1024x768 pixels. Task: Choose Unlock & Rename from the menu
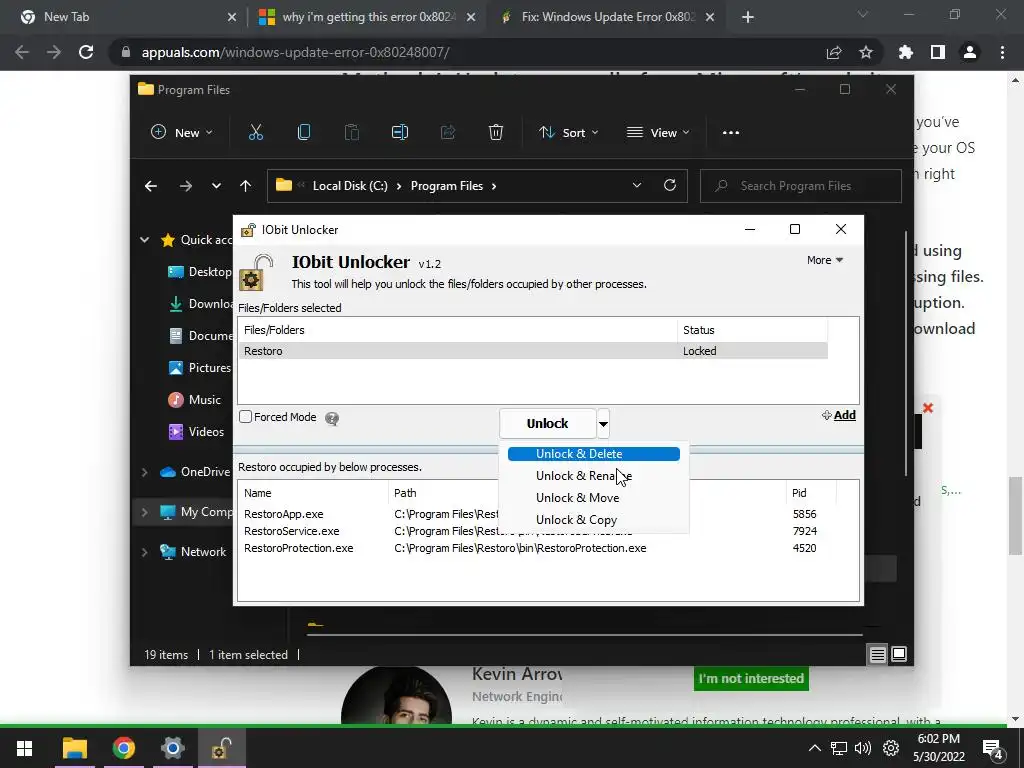(x=594, y=476)
